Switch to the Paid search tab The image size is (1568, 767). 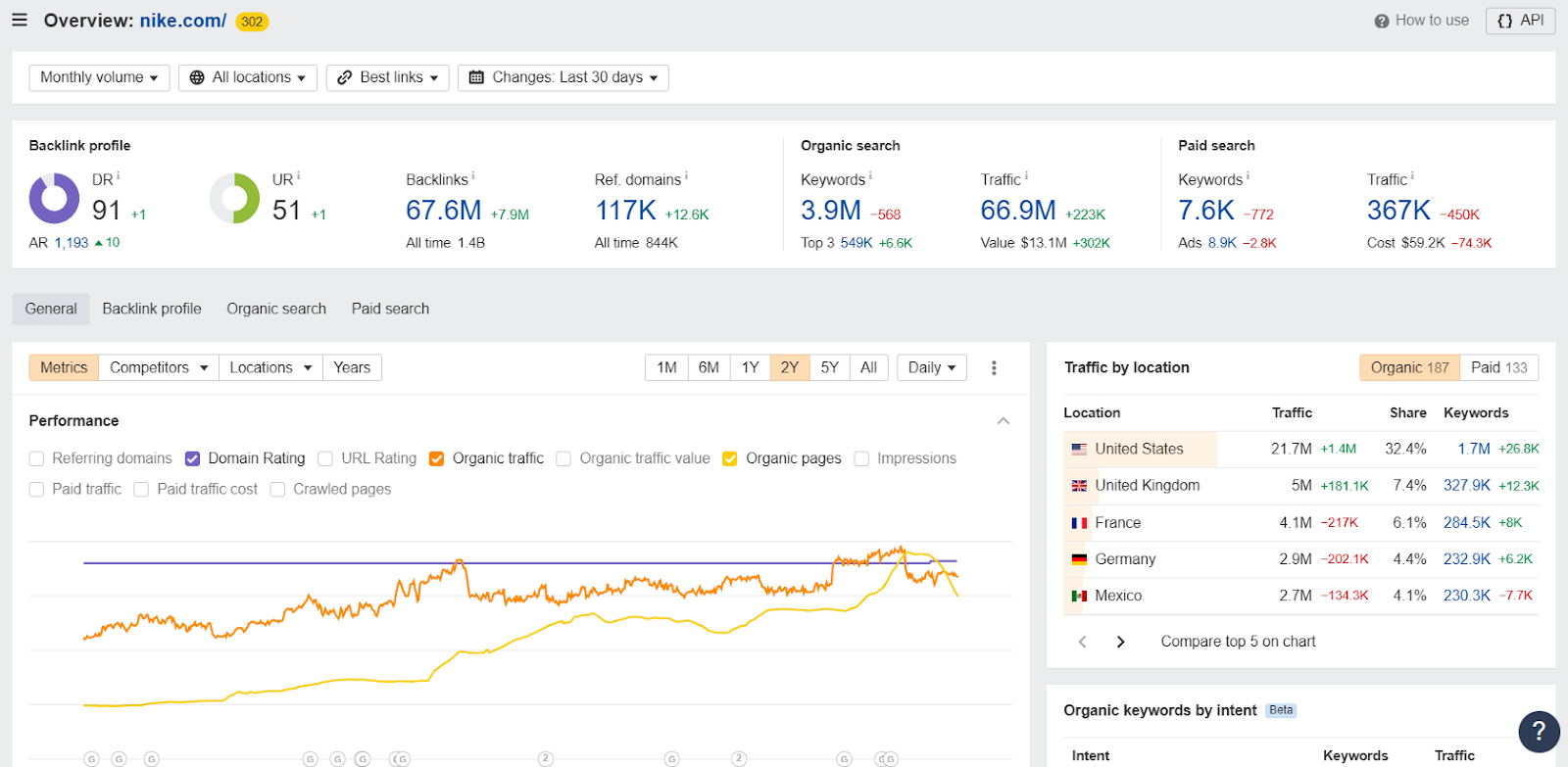[390, 309]
